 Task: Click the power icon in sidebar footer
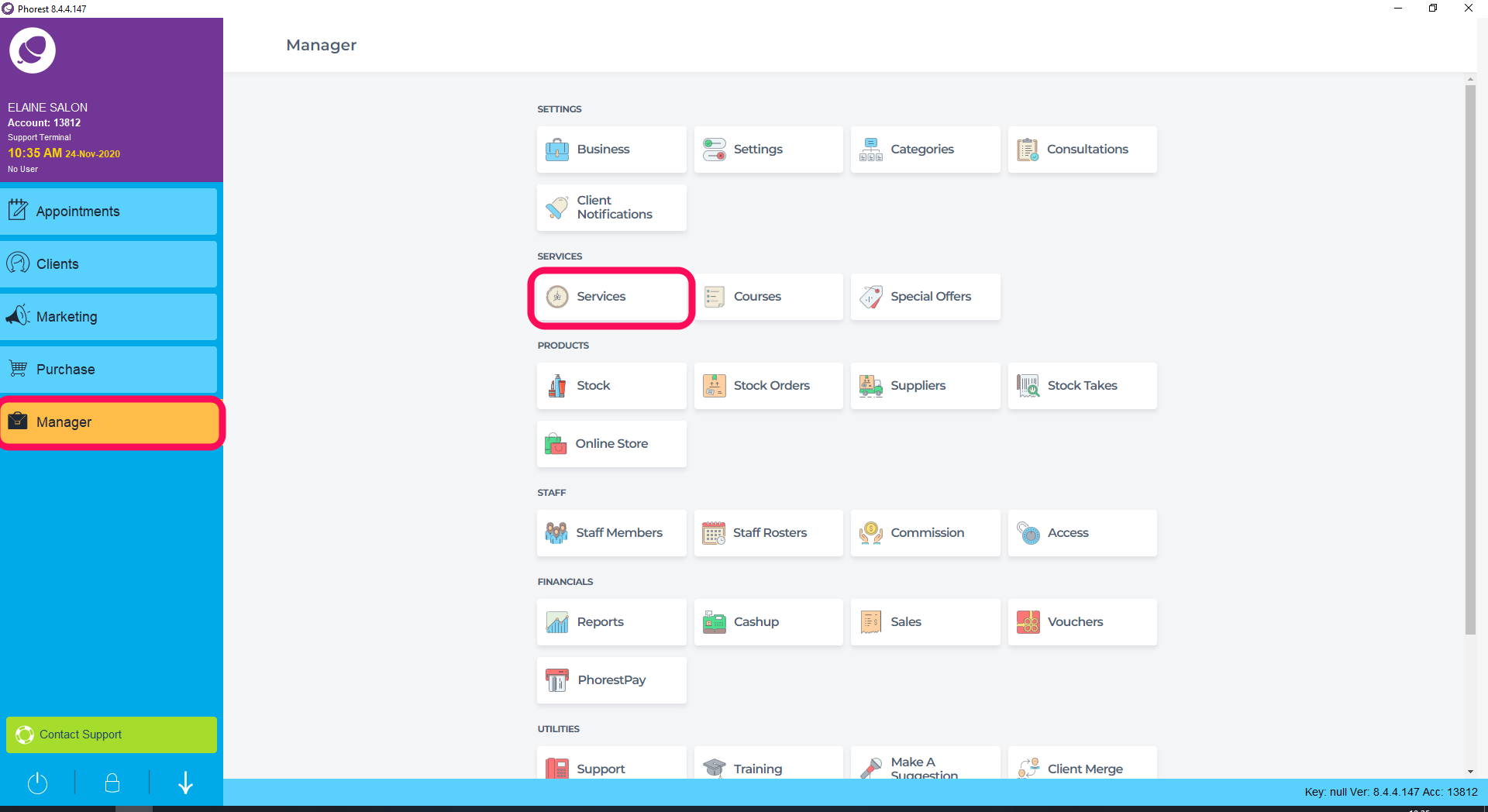pos(37,783)
